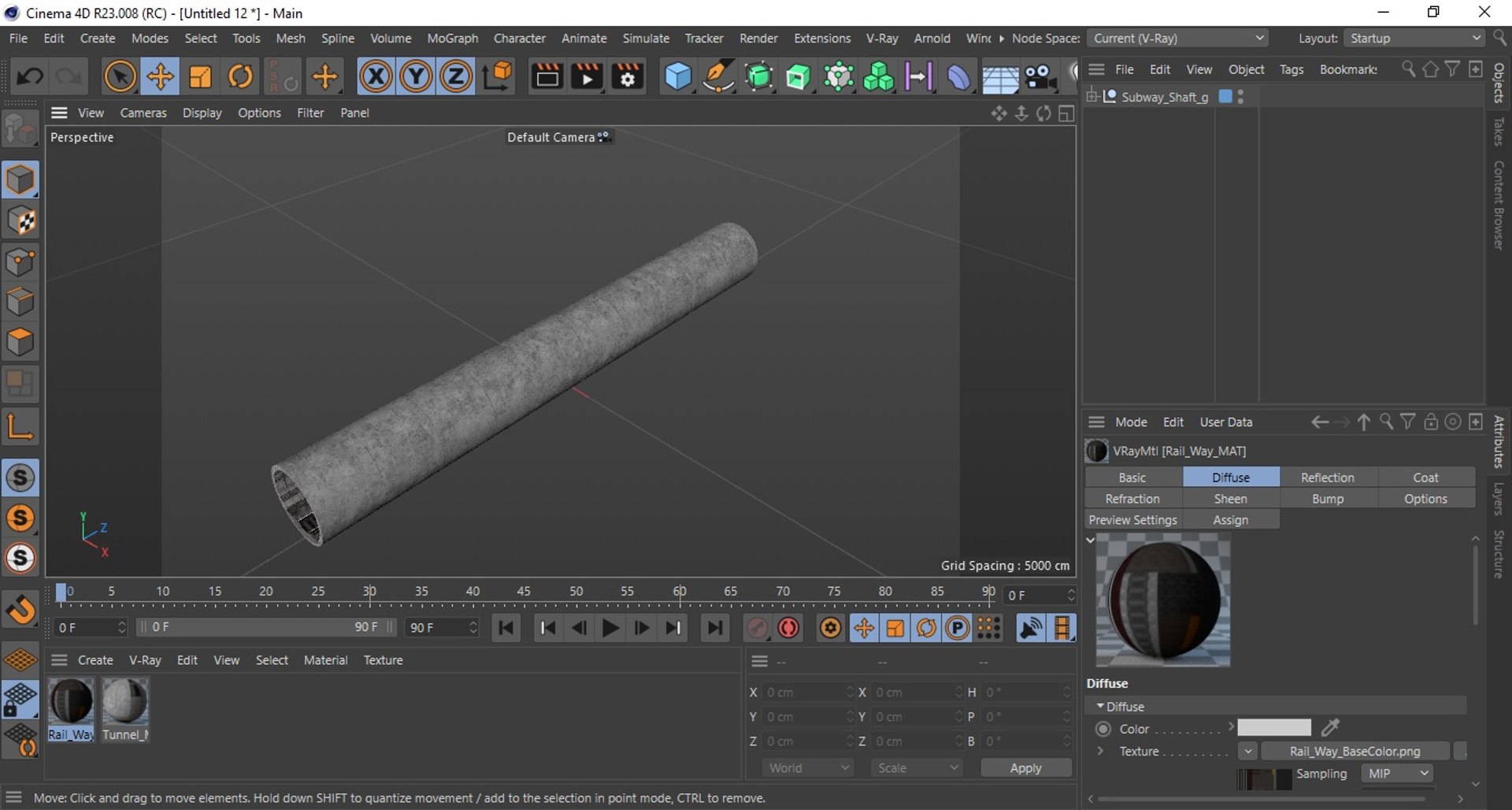Select the Move tool in top toolbar
This screenshot has width=1512, height=810.
click(160, 76)
